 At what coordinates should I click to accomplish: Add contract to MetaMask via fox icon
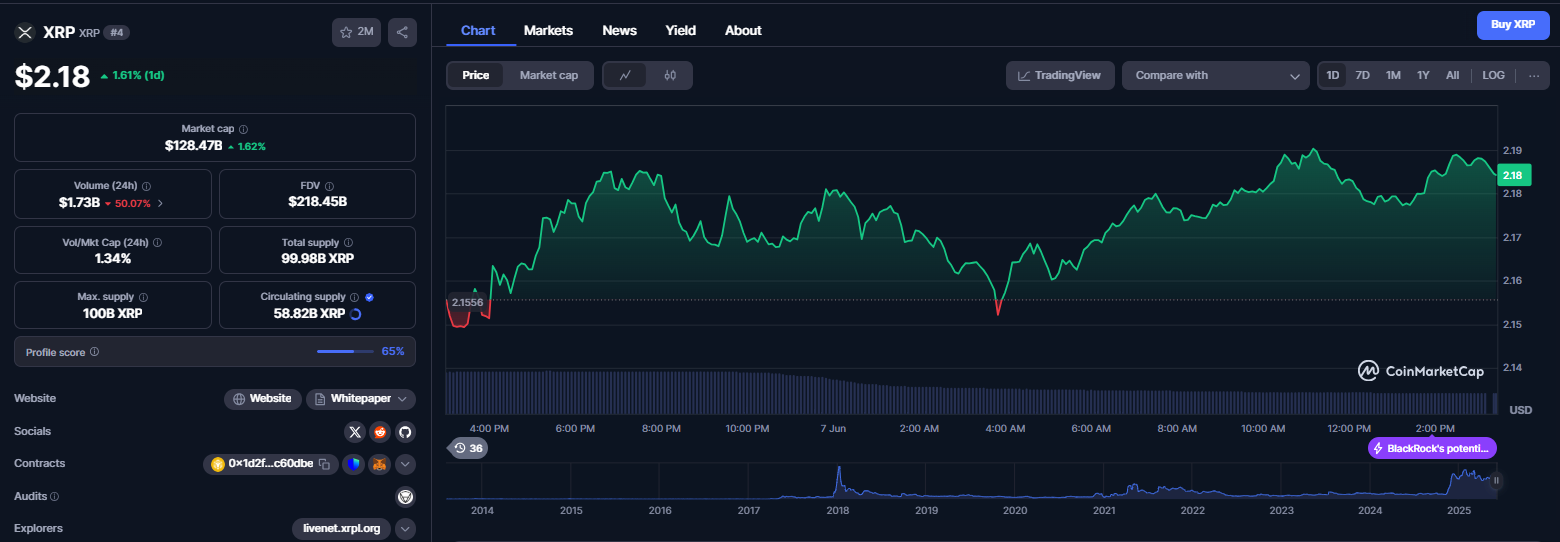tap(379, 464)
